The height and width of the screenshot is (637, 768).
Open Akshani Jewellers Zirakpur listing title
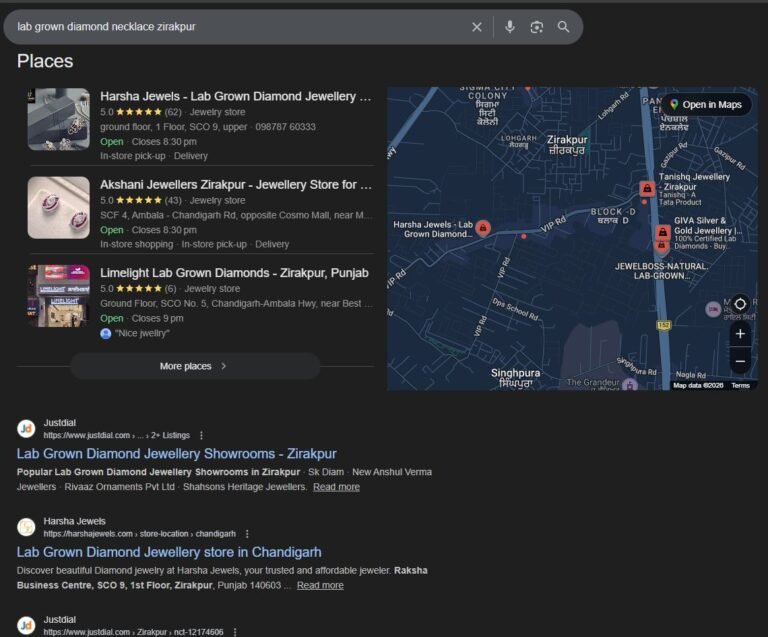[236, 185]
